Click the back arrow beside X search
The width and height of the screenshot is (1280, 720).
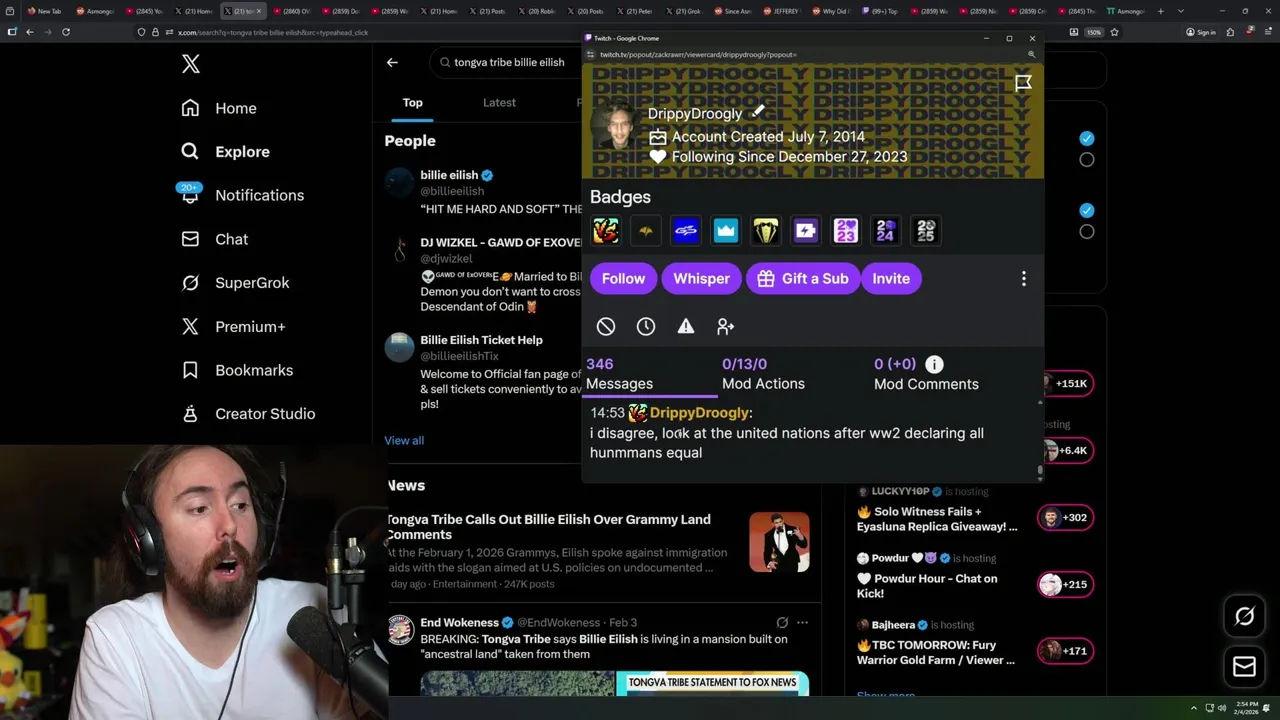392,62
